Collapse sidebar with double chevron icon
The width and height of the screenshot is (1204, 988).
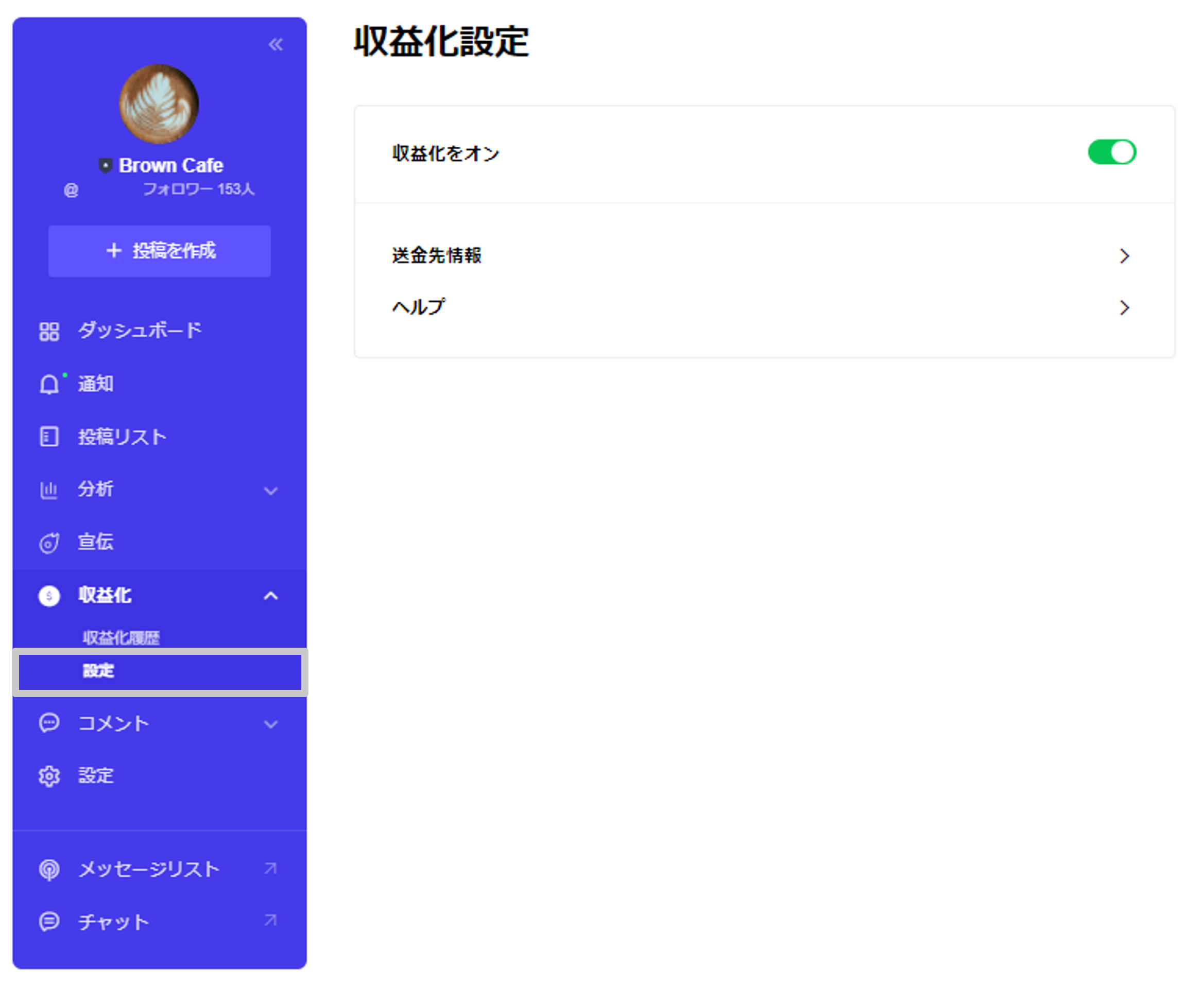pyautogui.click(x=276, y=44)
